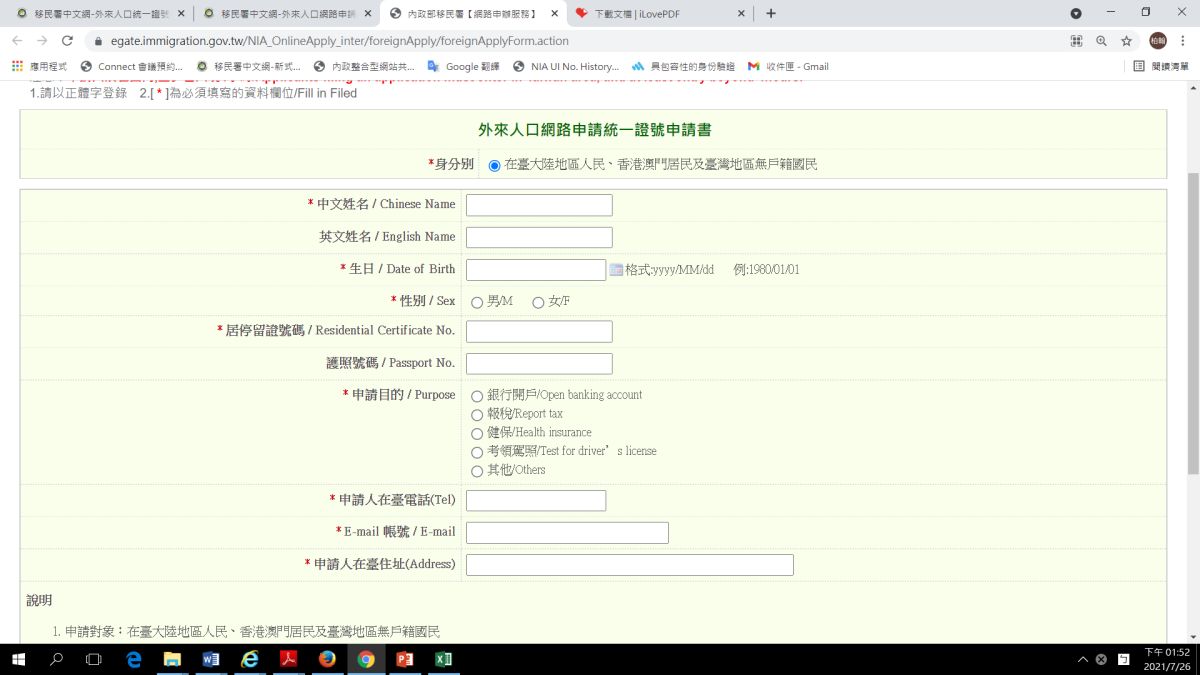This screenshot has height=675, width=1200.
Task: Open the NIA UI No. History bookmark
Action: 566,66
